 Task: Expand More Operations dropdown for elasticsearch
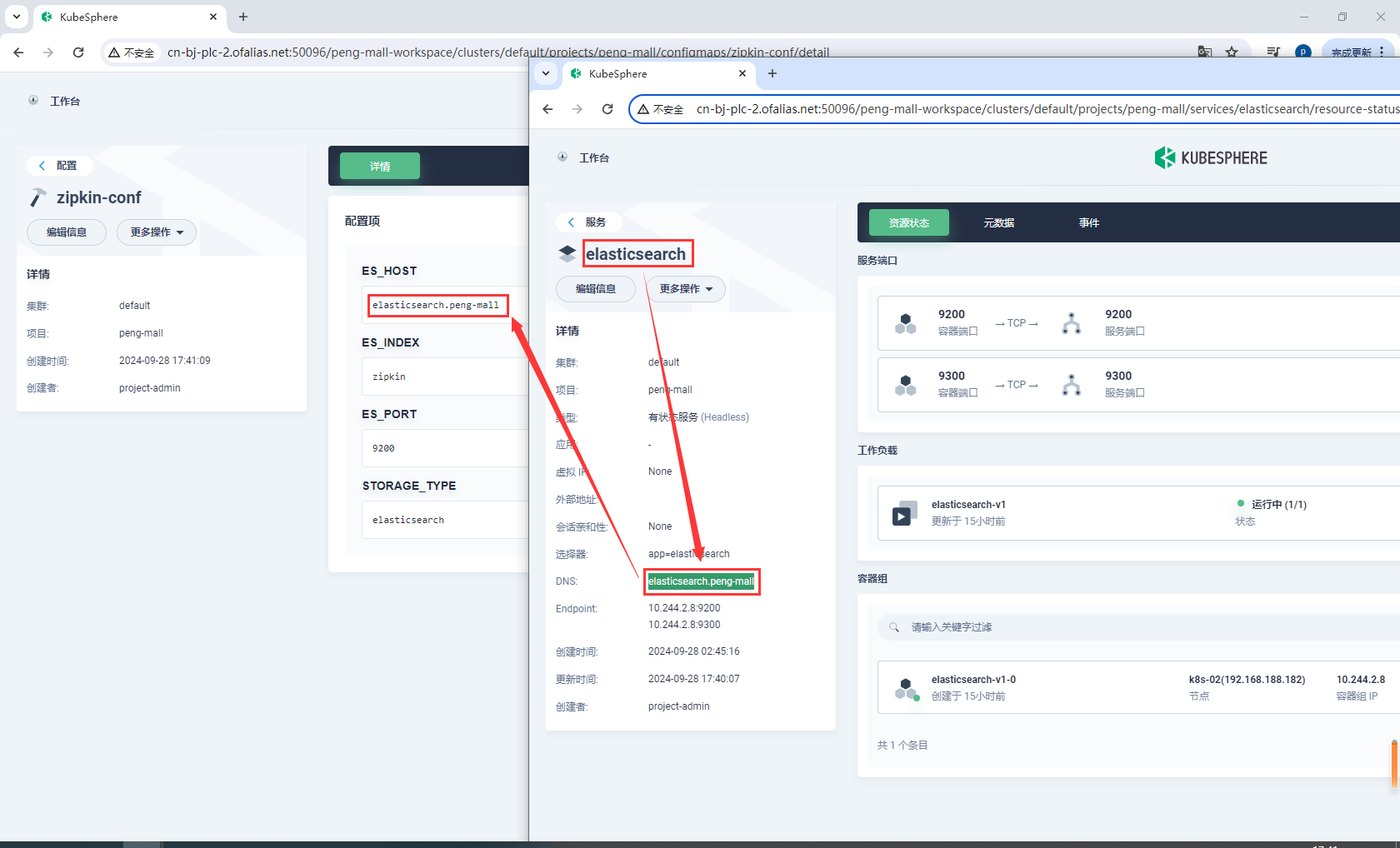pyautogui.click(x=686, y=289)
